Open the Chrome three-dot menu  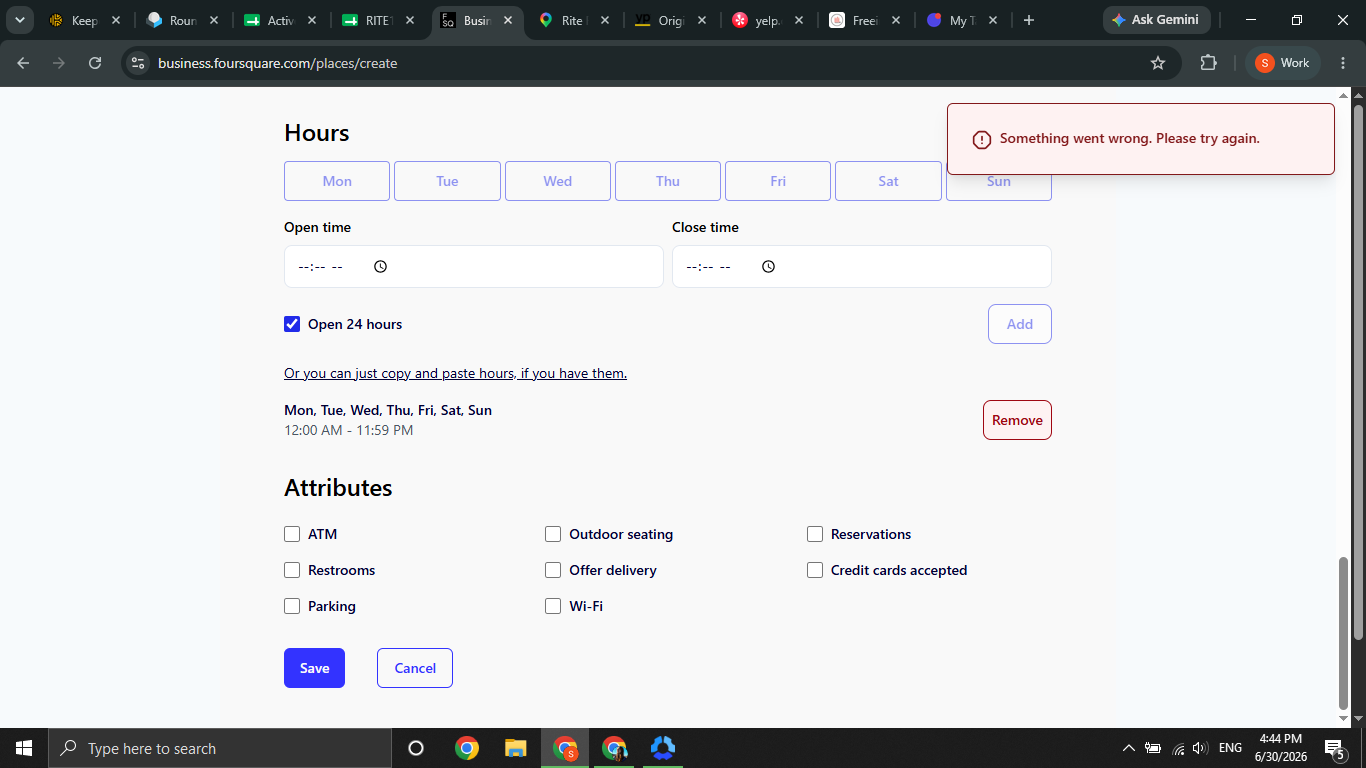coord(1343,63)
